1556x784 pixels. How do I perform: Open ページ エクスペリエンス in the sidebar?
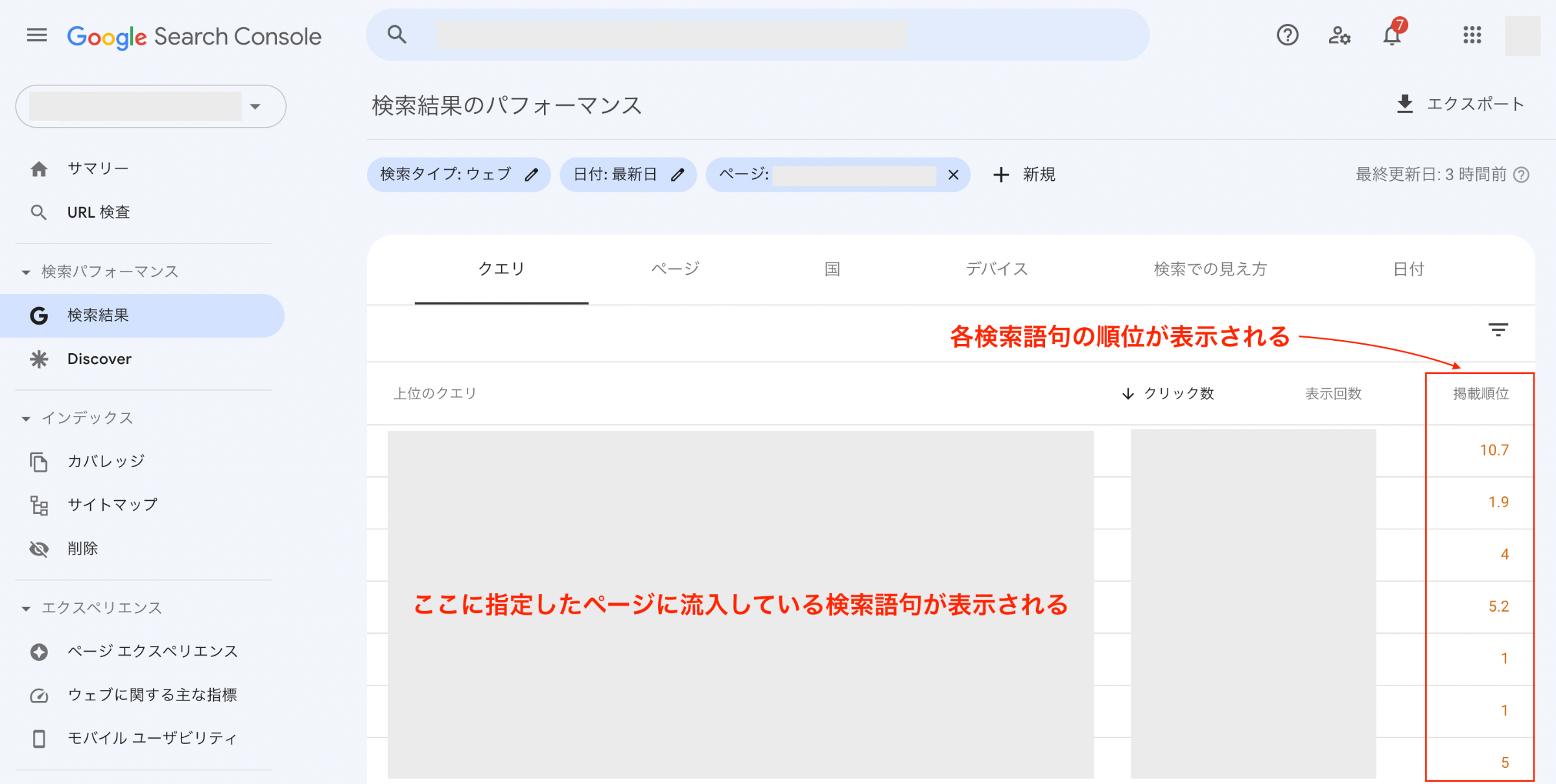pos(153,651)
